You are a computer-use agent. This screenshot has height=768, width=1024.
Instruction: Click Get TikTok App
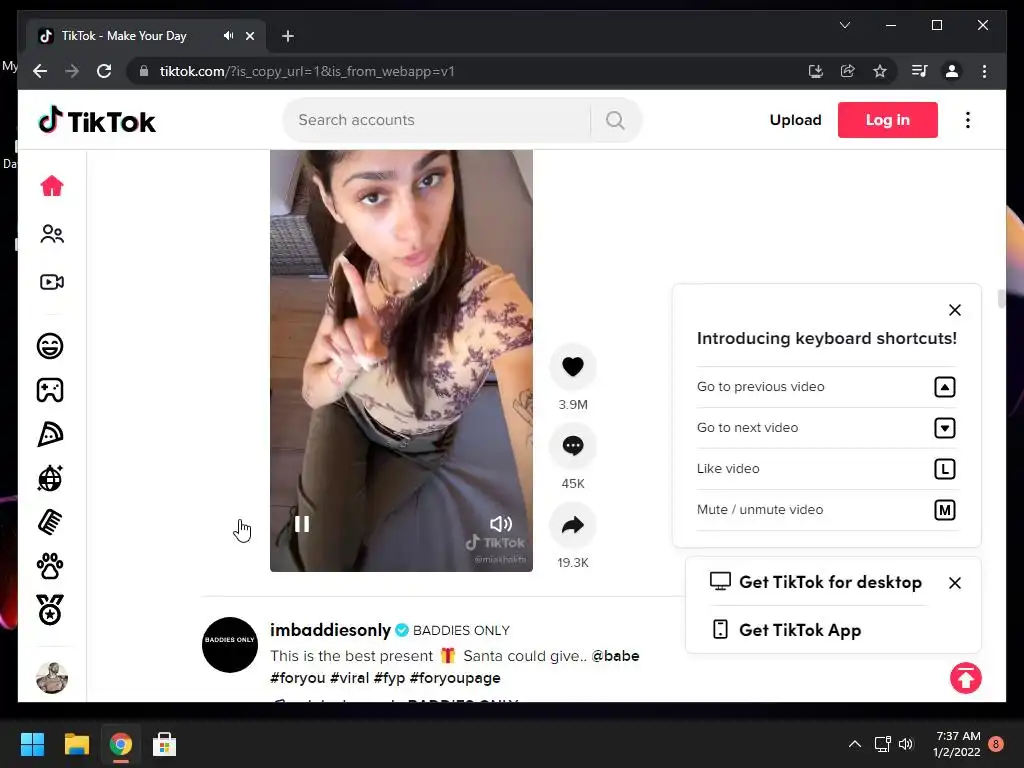786,630
